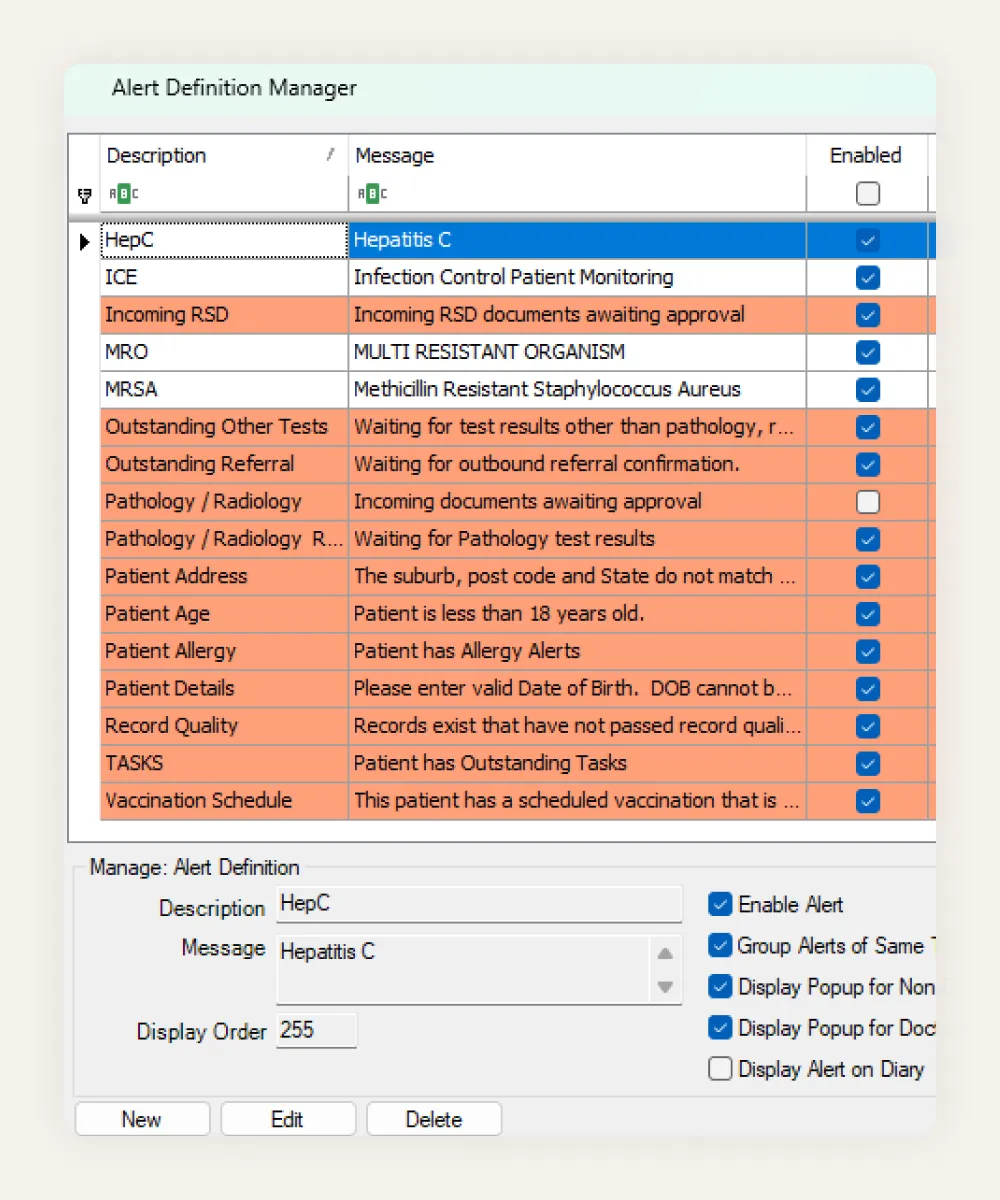Uncheck Enabled for the MRSA row
This screenshot has height=1200, width=1000.
[x=868, y=389]
